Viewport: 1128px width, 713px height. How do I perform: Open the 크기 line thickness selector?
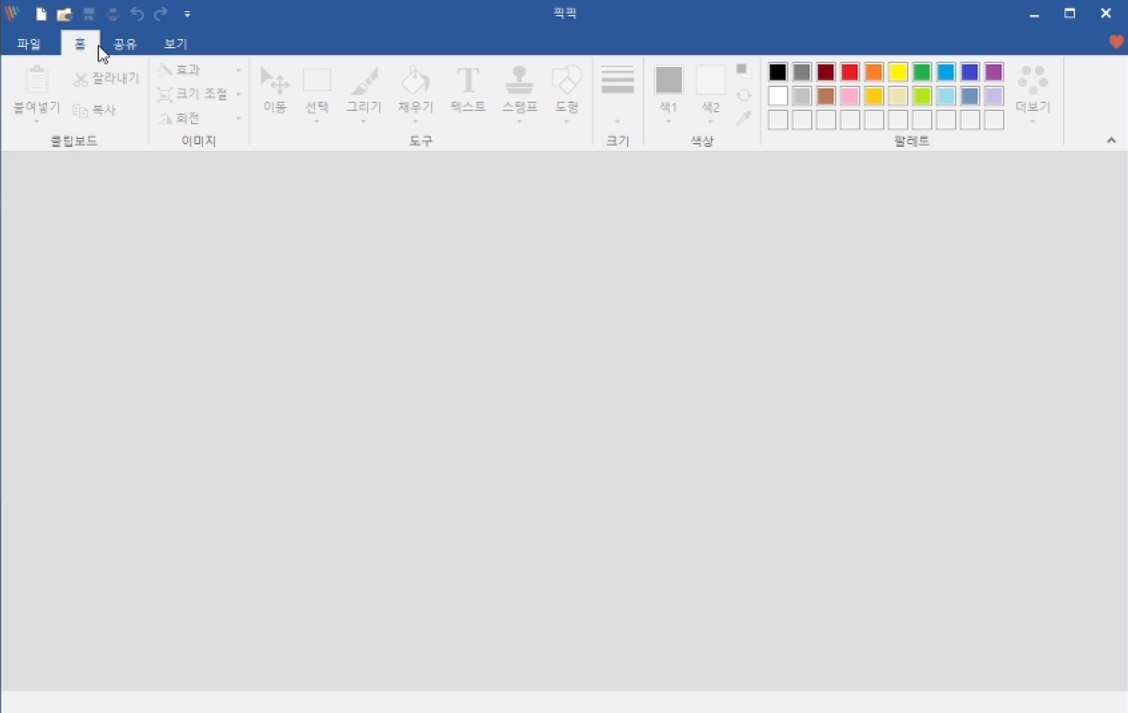[617, 94]
